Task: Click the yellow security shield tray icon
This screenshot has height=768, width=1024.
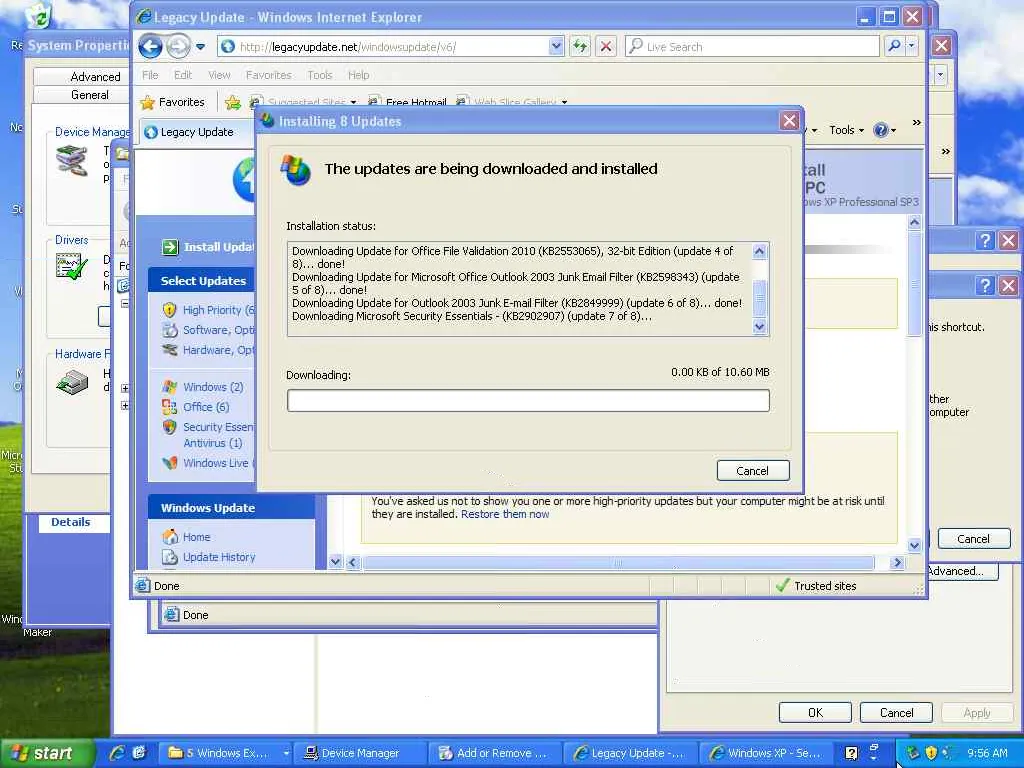Action: coord(931,753)
